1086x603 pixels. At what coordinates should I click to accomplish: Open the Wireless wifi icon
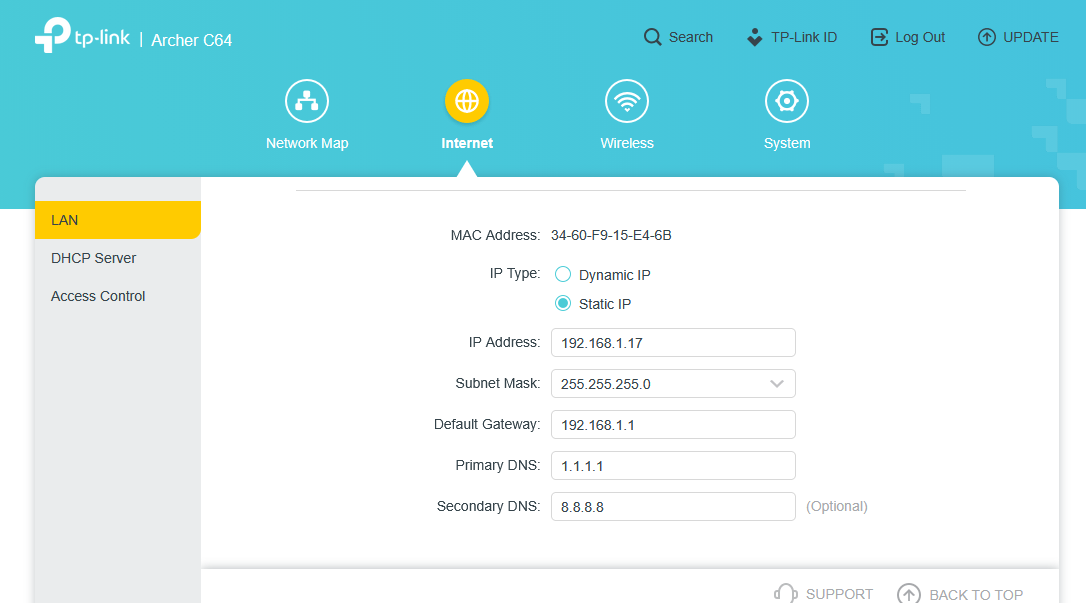pos(627,101)
